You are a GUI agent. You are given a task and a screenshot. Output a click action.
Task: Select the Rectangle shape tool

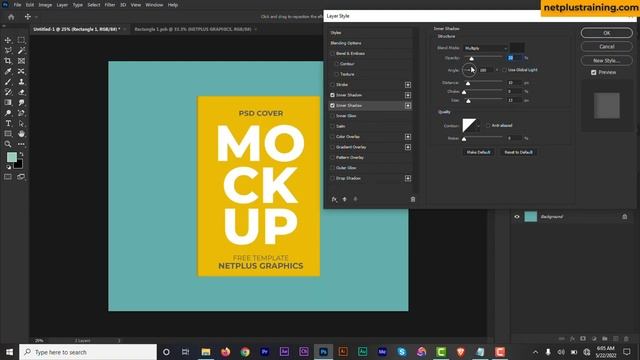tap(8, 133)
